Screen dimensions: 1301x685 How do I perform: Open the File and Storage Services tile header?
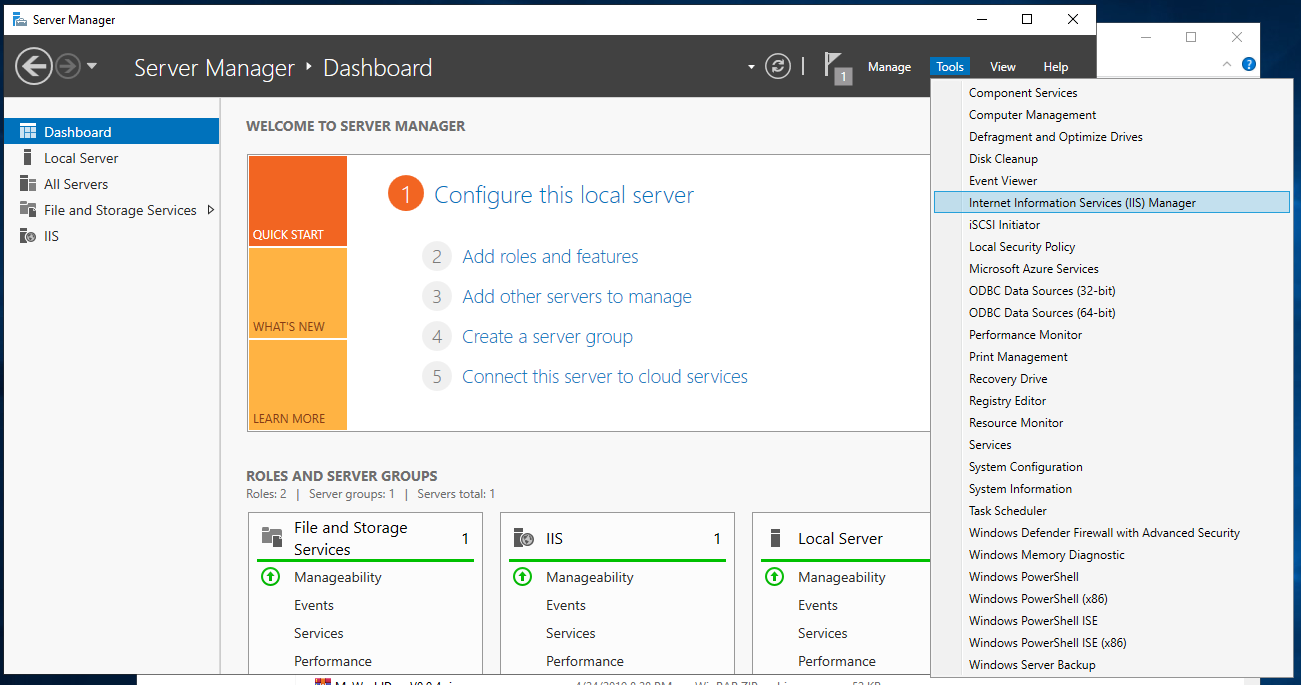[365, 538]
